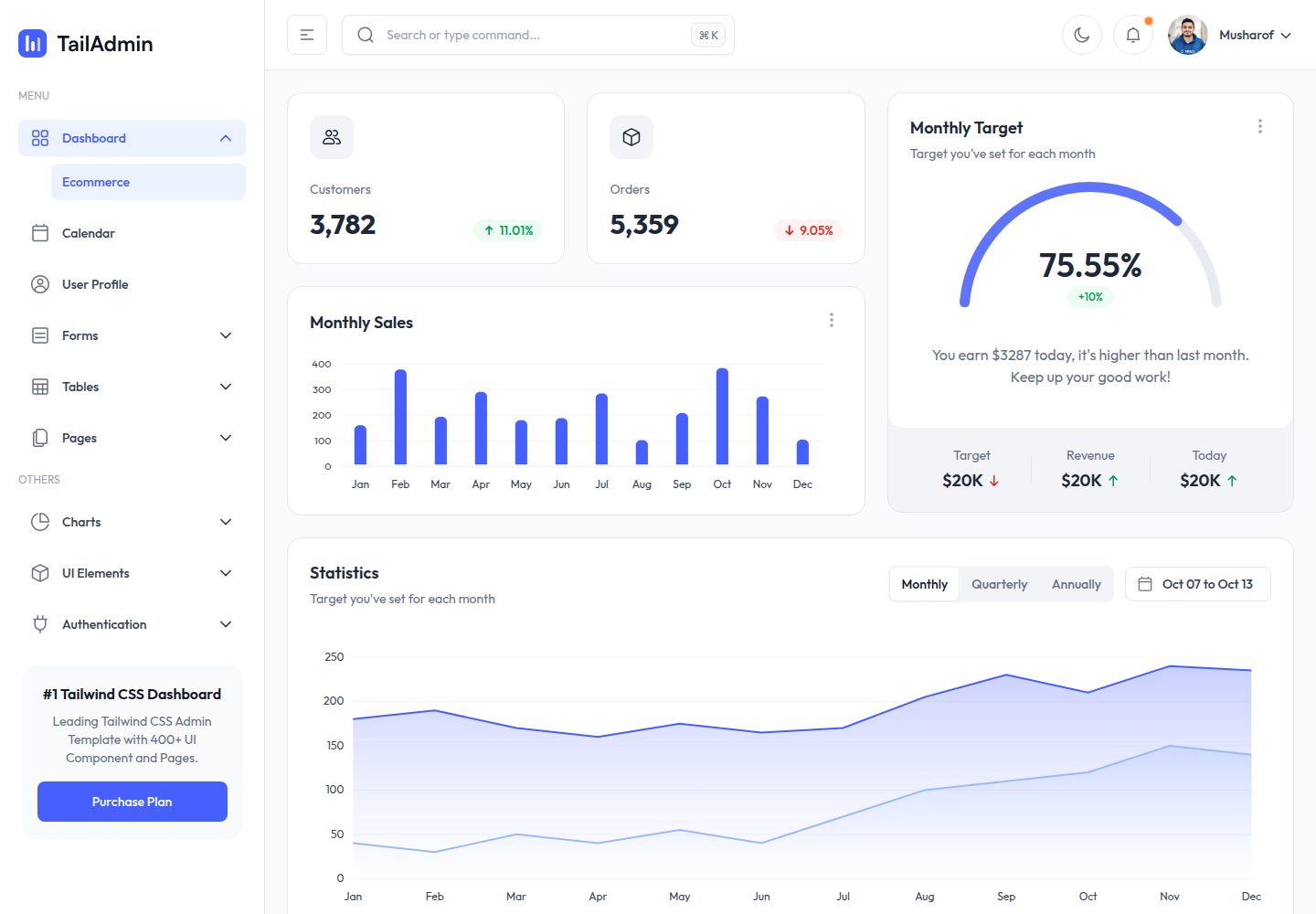The height and width of the screenshot is (914, 1316).
Task: Click the Purchase Plan button
Action: pyautogui.click(x=133, y=802)
